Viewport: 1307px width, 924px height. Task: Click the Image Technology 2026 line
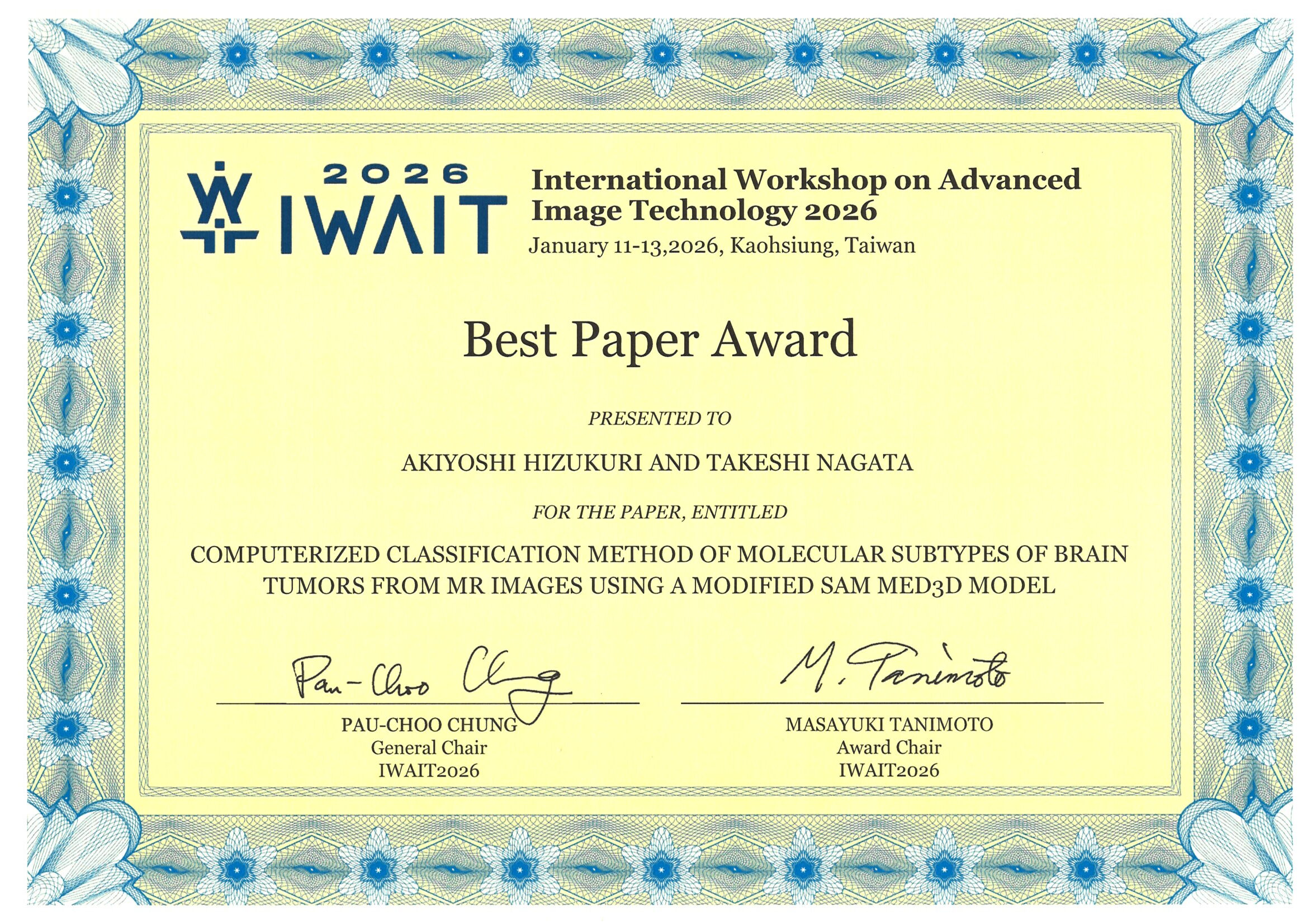pos(704,211)
